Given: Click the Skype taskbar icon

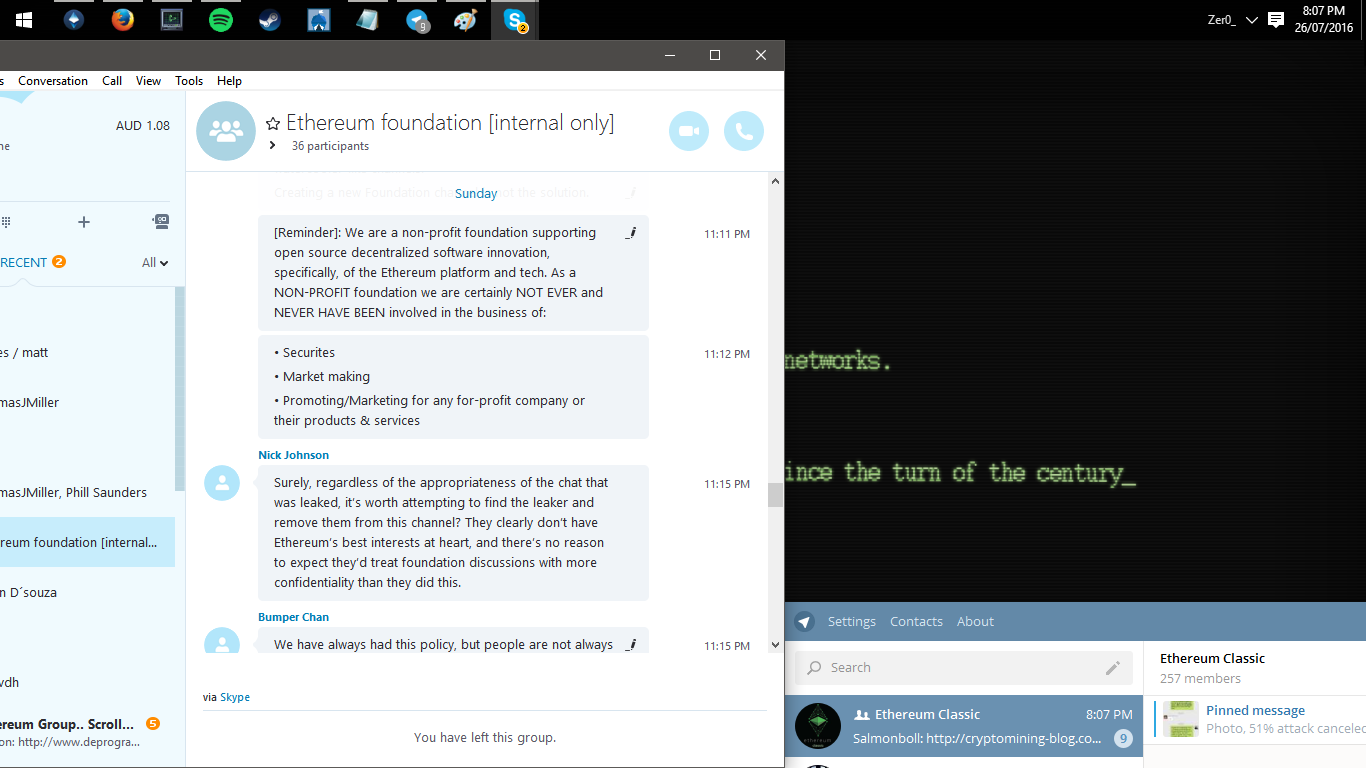Looking at the screenshot, I should (515, 20).
